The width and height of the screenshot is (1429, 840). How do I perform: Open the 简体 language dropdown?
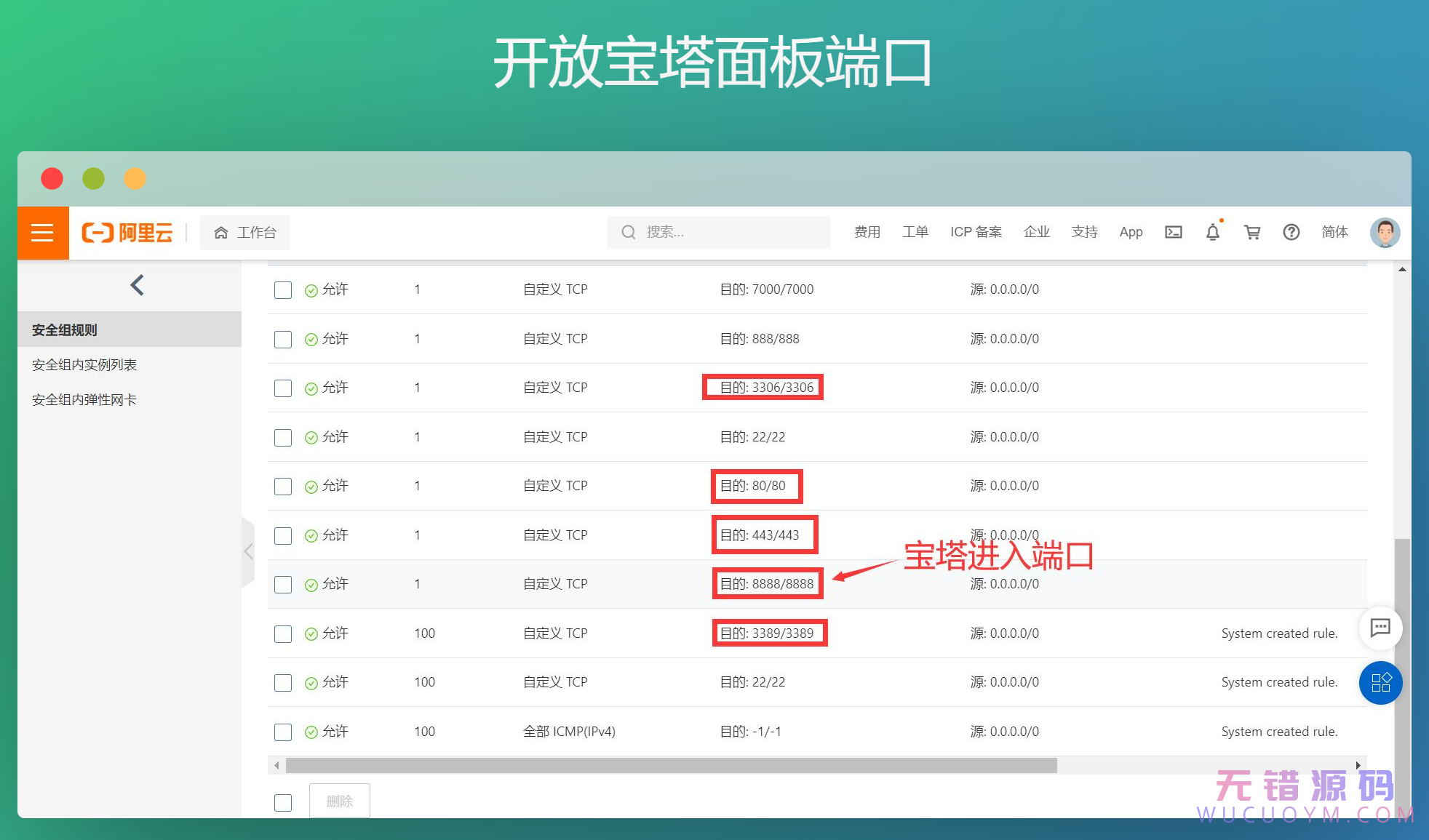pyautogui.click(x=1334, y=232)
